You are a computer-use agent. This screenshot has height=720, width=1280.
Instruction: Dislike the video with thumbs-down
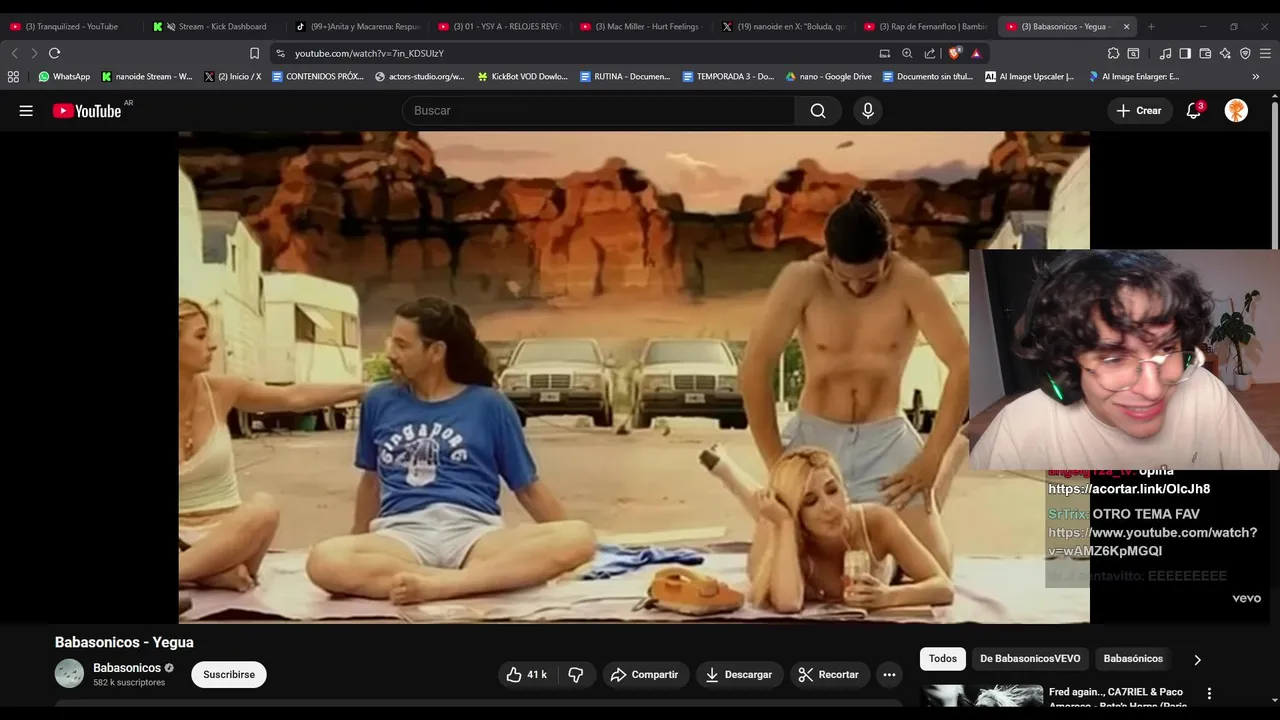tap(576, 675)
